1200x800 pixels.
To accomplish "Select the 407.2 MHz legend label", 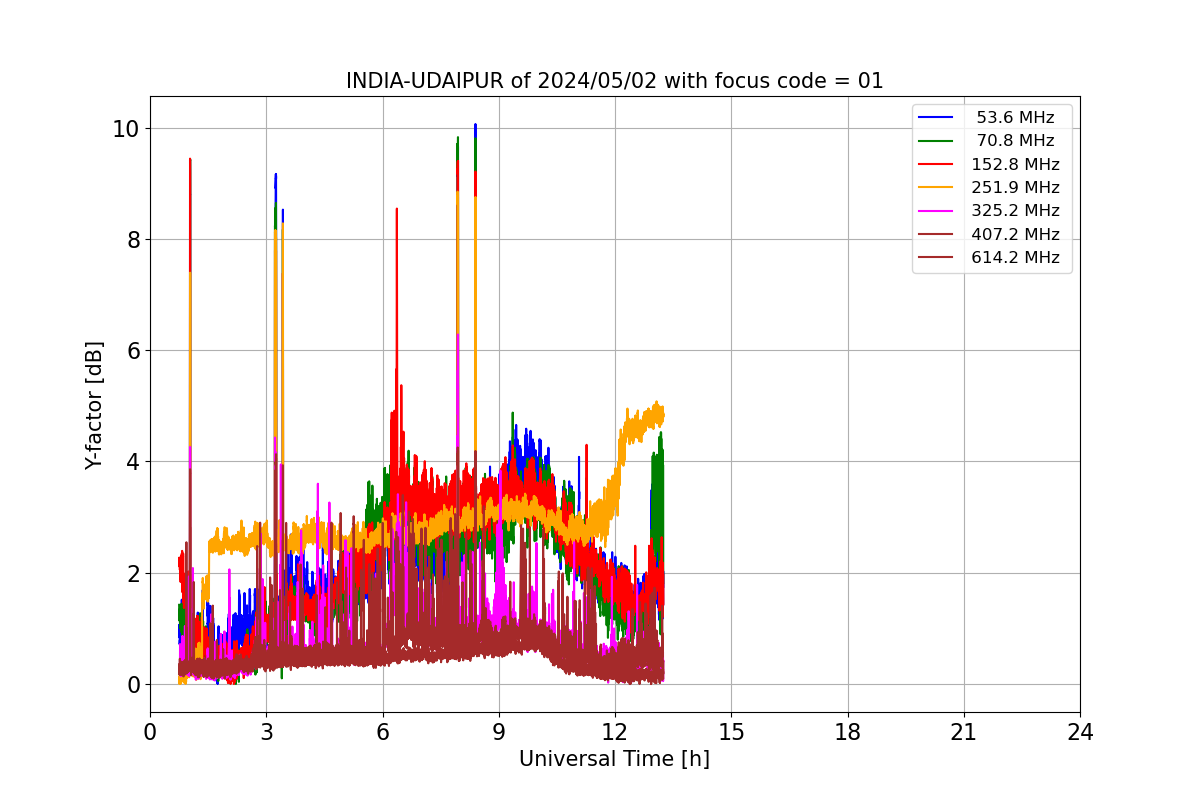I will pos(1015,235).
